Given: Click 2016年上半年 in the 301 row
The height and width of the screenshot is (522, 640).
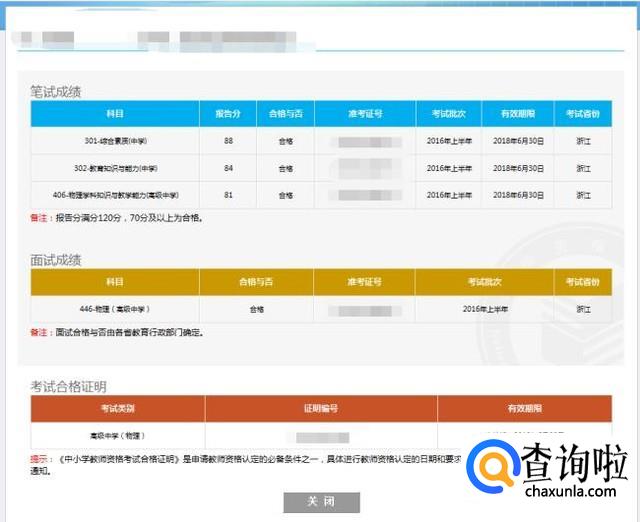Looking at the screenshot, I should coord(449,141).
